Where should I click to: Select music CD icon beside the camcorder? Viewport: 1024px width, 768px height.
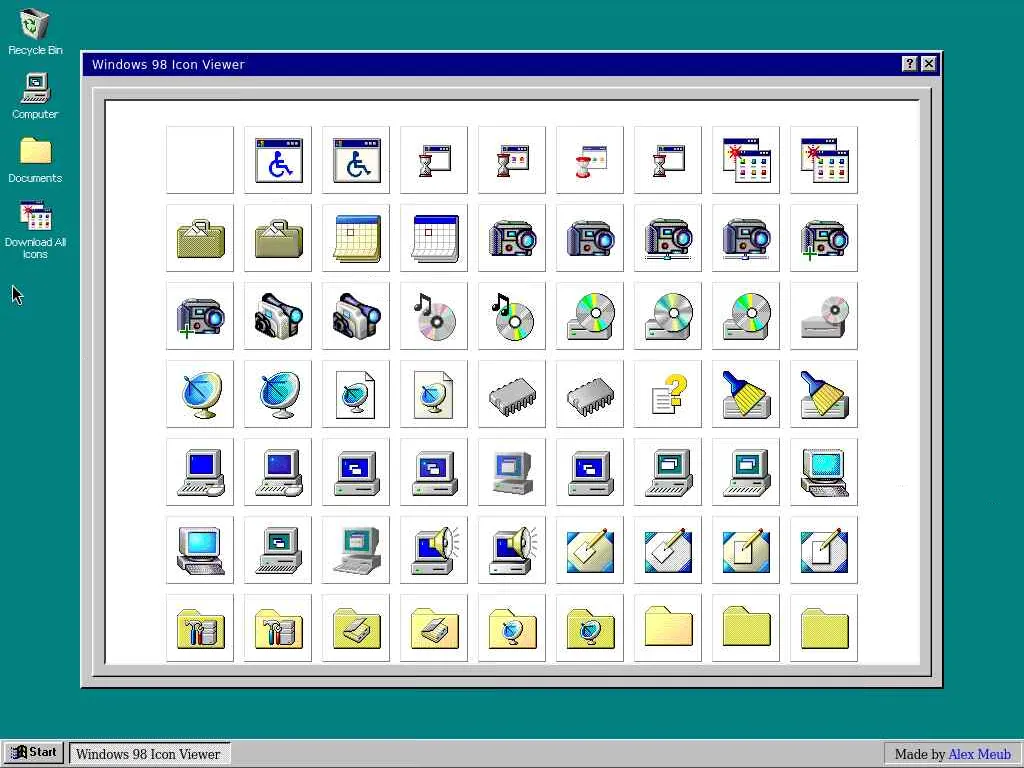[434, 316]
